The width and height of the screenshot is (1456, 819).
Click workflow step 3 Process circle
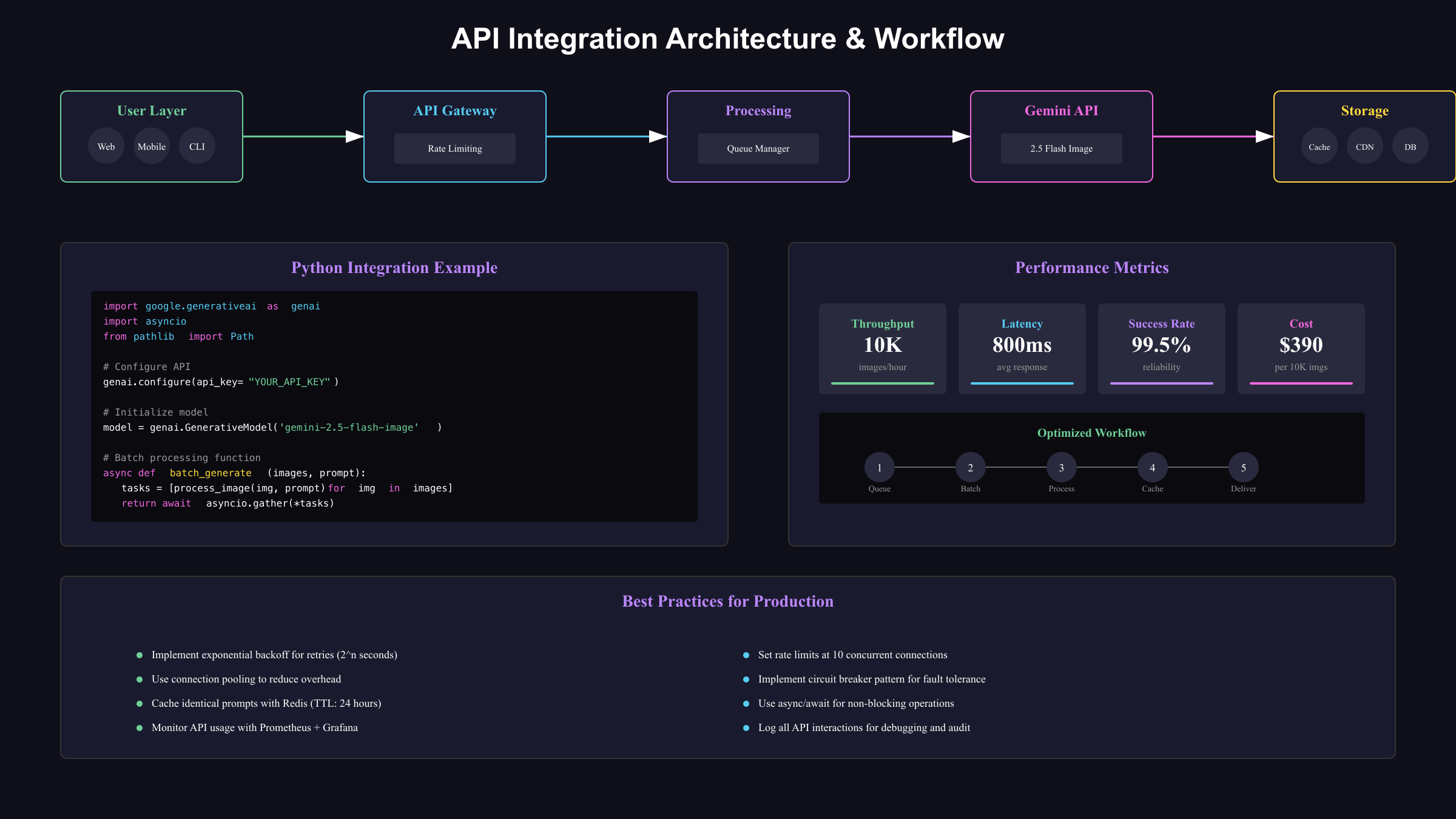1062,467
